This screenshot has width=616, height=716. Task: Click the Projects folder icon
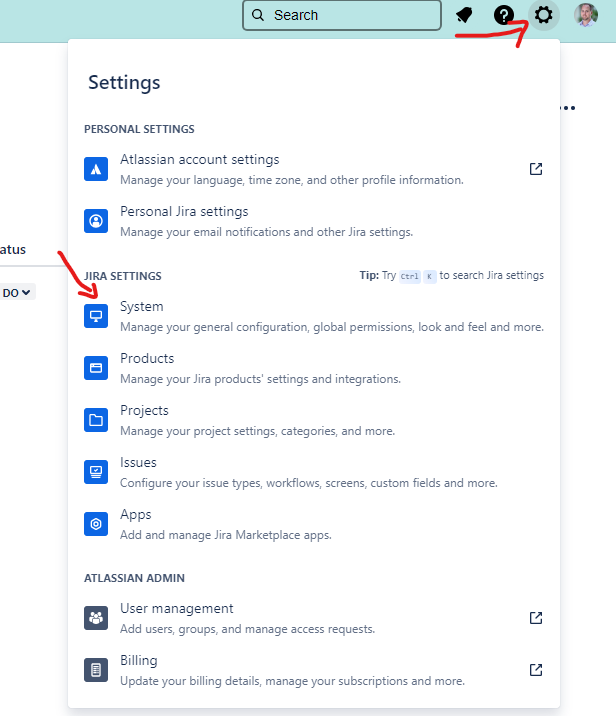(96, 420)
